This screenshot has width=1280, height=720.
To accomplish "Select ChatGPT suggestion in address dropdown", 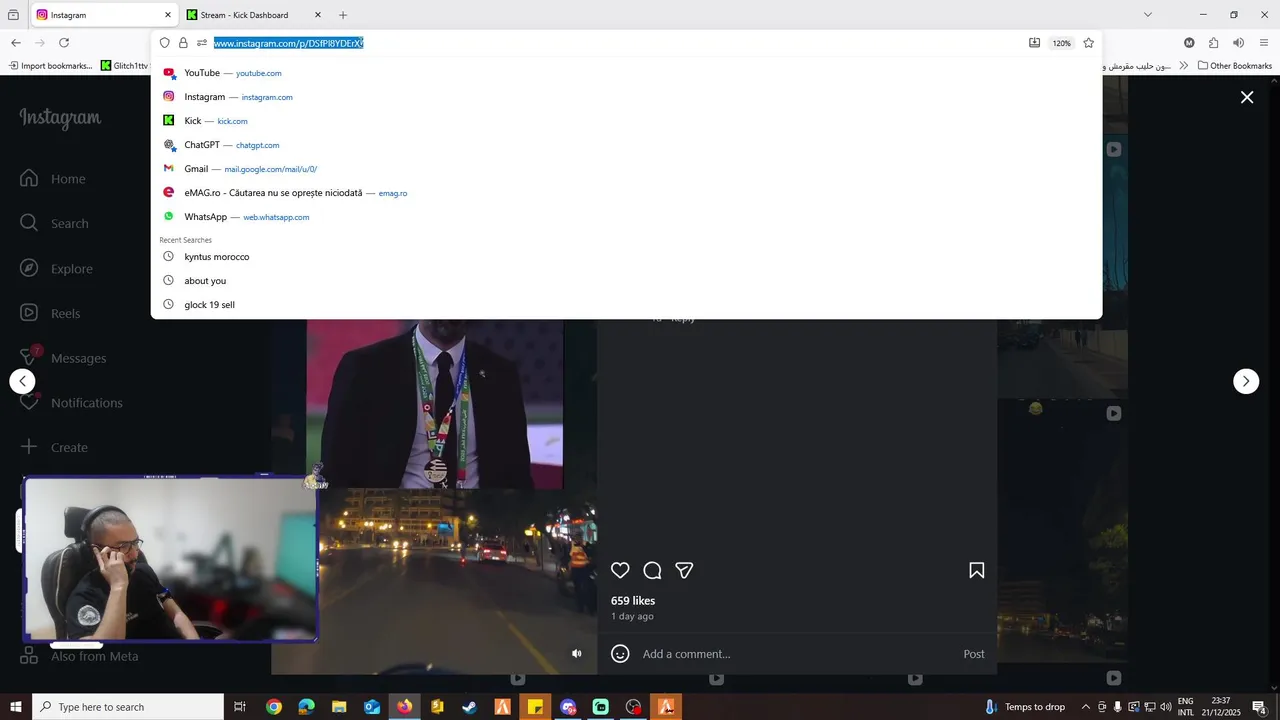I will [x=626, y=145].
